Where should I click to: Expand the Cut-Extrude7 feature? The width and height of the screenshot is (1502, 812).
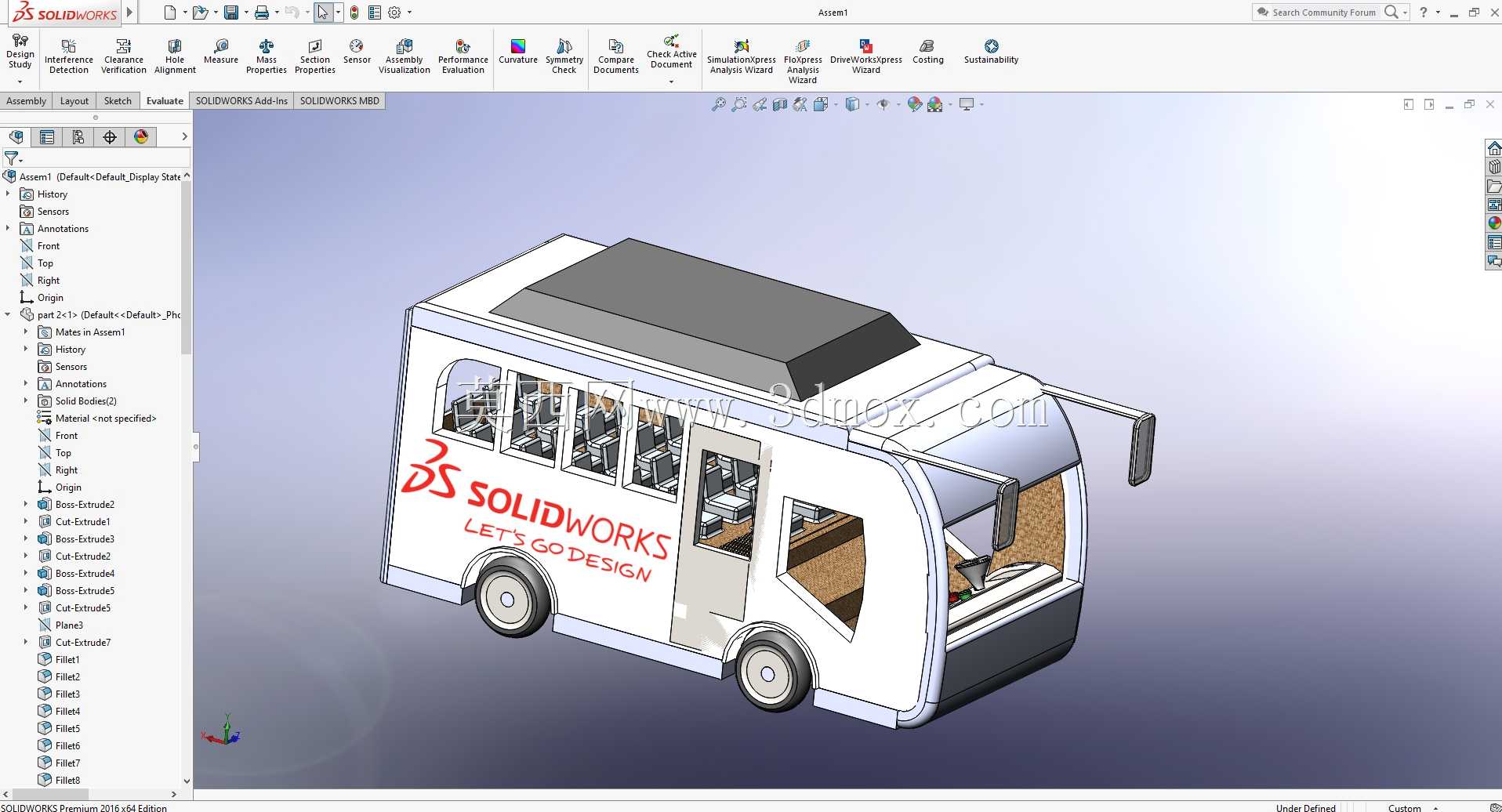click(x=26, y=642)
